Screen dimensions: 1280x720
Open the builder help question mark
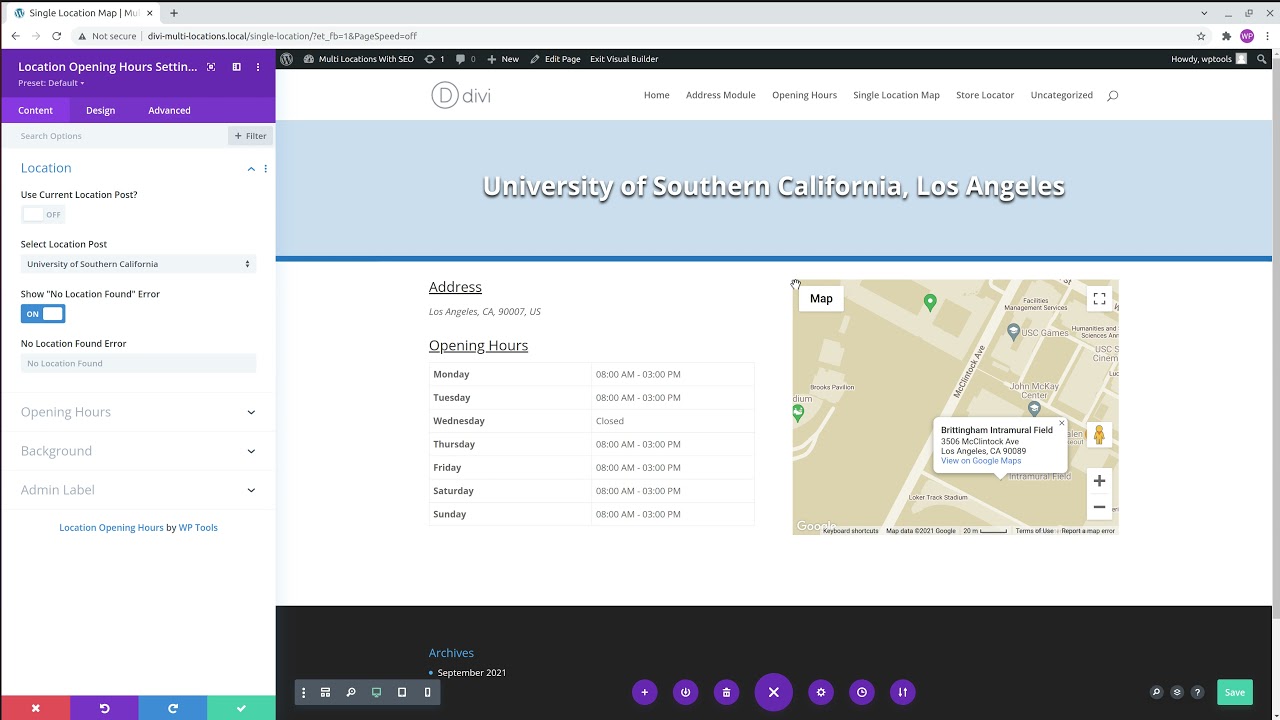[1197, 692]
